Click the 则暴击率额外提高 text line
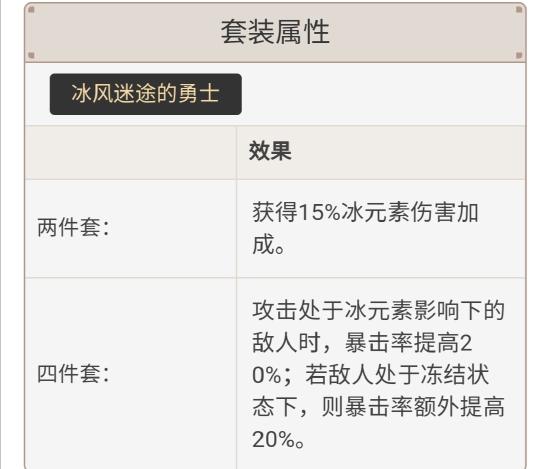Image resolution: width=550 pixels, height=469 pixels. pos(413,407)
